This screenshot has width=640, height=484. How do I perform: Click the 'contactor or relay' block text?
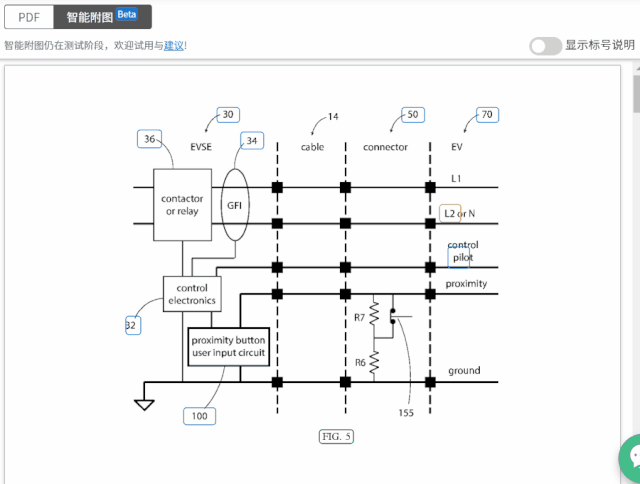(x=182, y=205)
